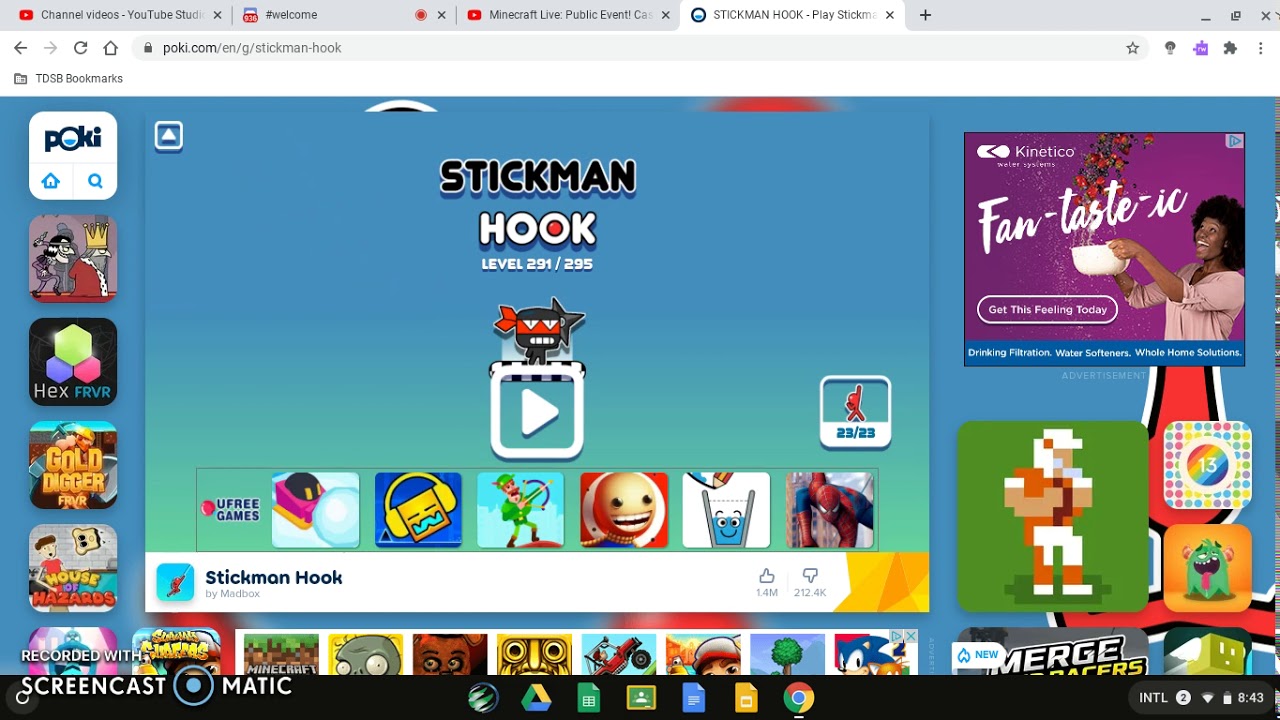Open the Merge Racers new game tile
1280x720 pixels.
point(1053,651)
